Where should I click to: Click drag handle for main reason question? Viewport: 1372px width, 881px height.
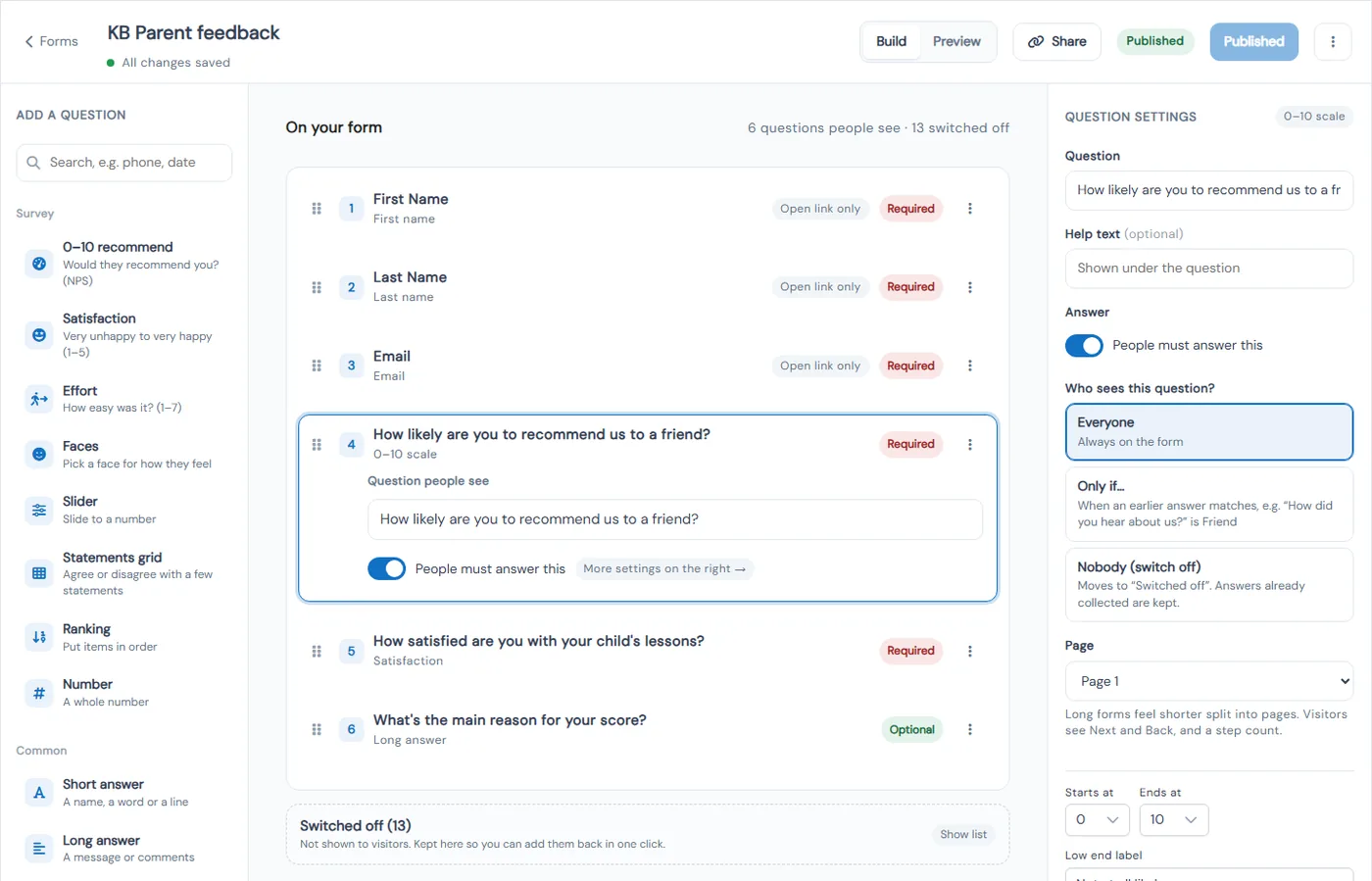coord(317,729)
